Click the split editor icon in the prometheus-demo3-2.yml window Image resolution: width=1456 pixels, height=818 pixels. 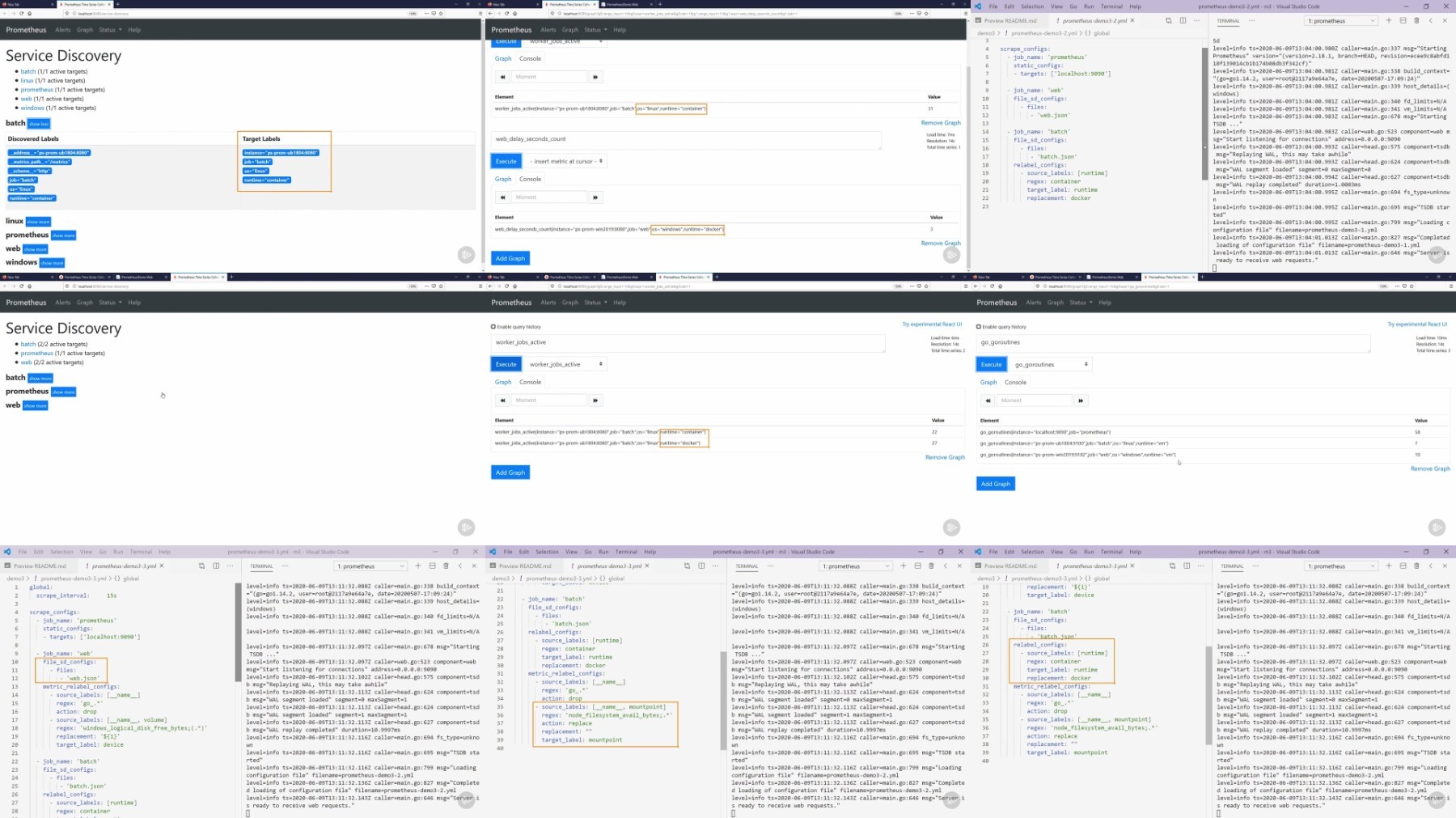[x=1183, y=20]
